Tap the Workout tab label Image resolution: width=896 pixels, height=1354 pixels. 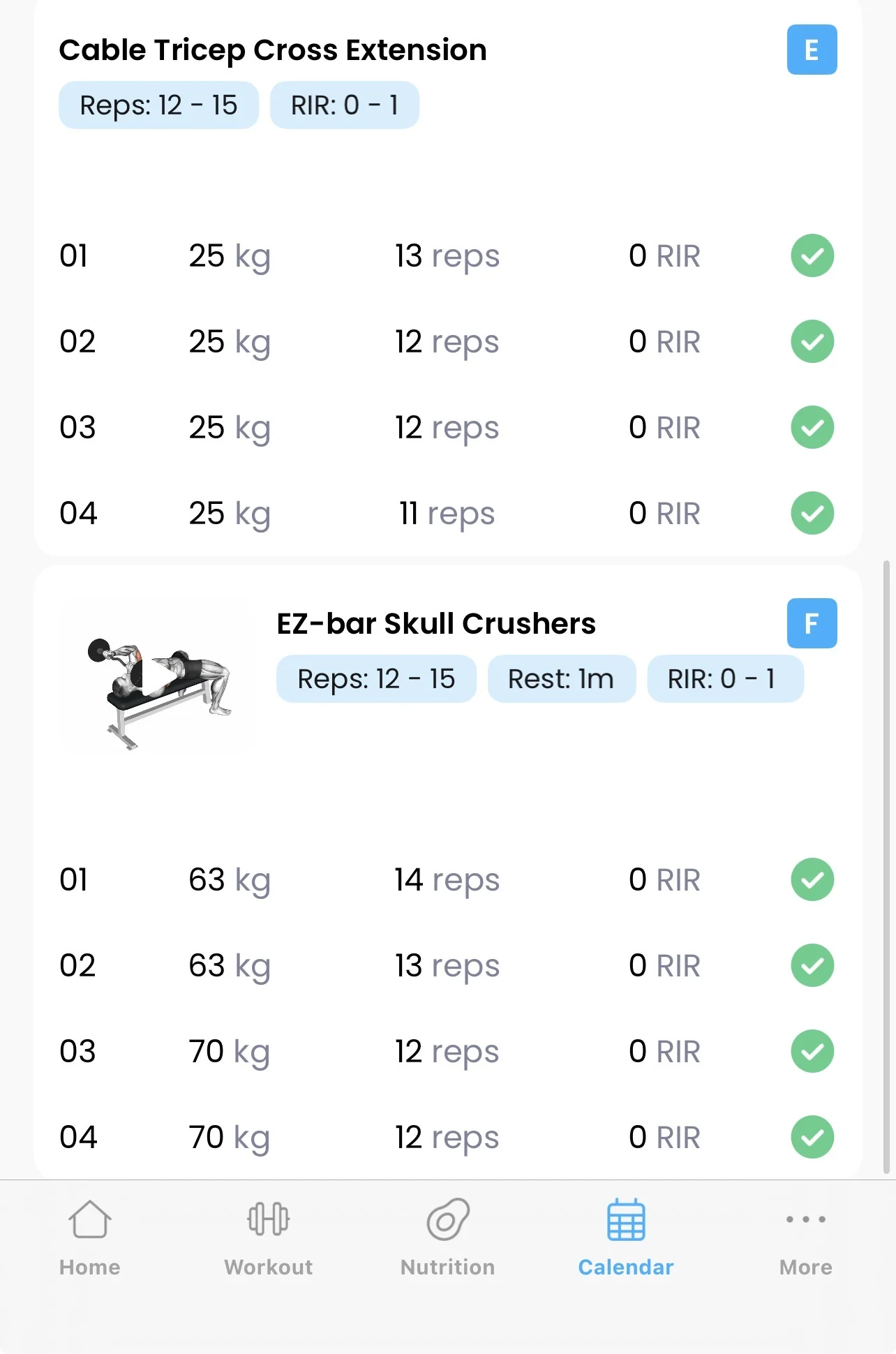[269, 1267]
